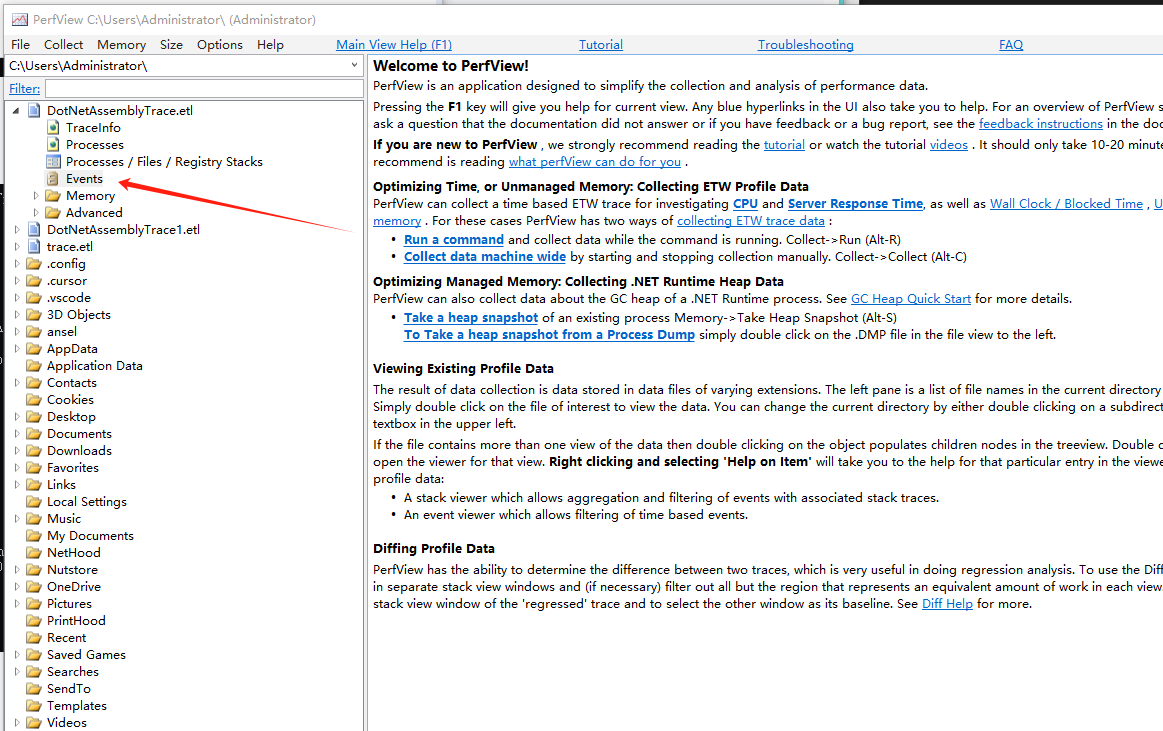Open the Tutorial link in header
Screen dimensions: 1163x731
coord(601,44)
